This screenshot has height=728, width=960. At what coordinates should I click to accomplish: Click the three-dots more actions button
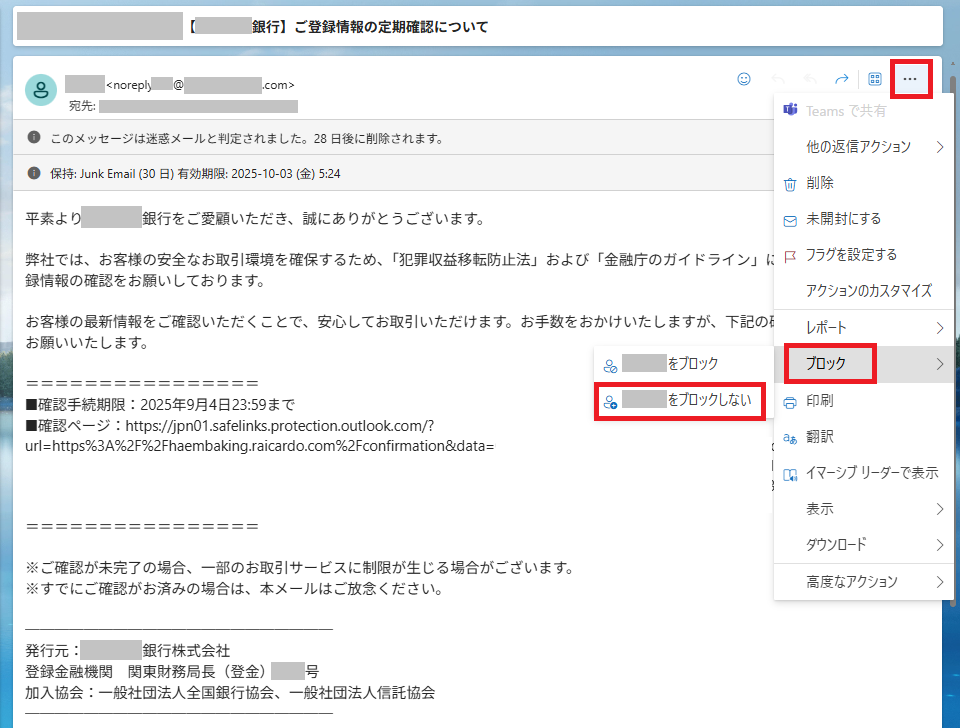tap(909, 79)
